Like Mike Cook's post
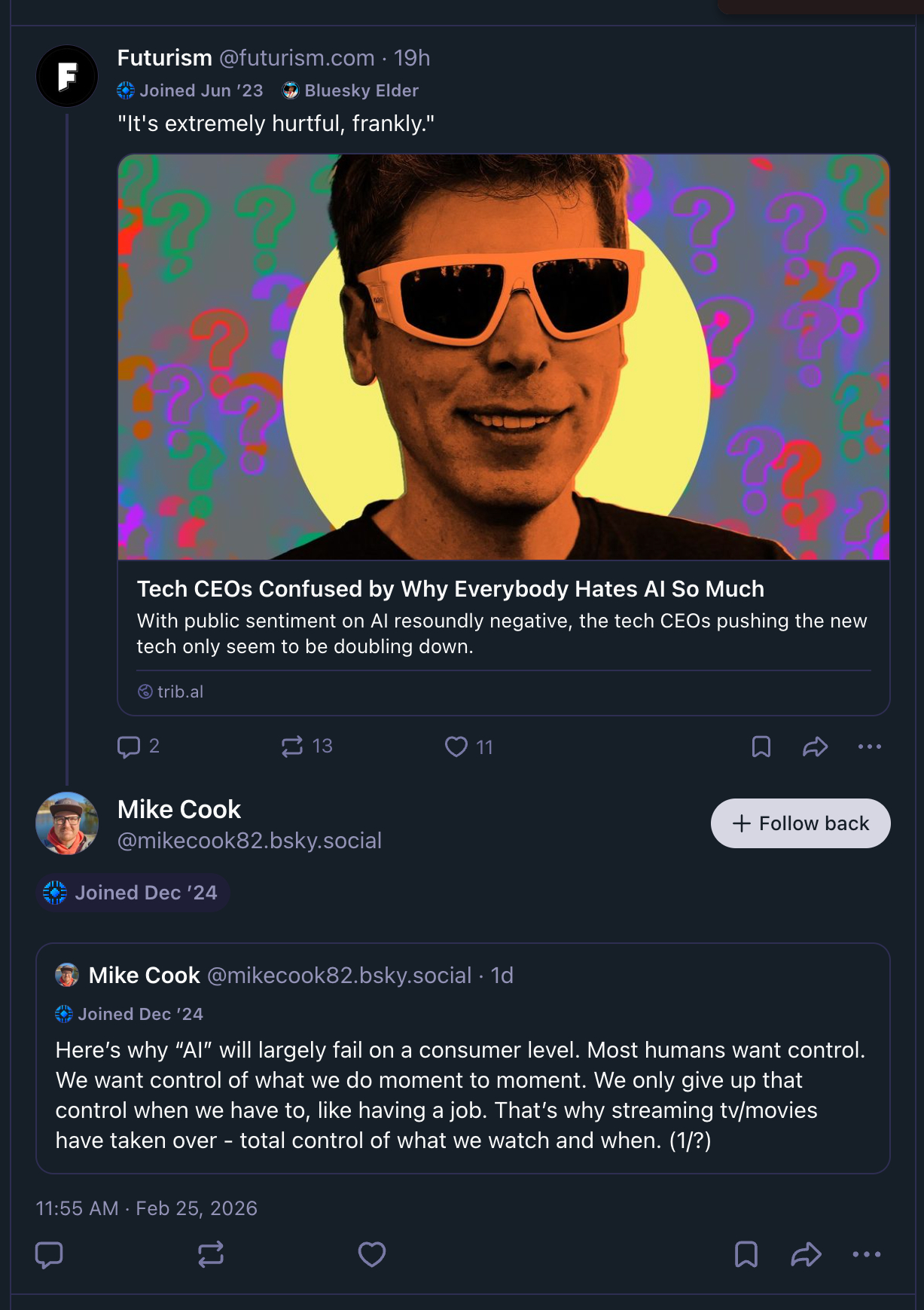Screen dimensions: 924x1310 click(372, 1254)
